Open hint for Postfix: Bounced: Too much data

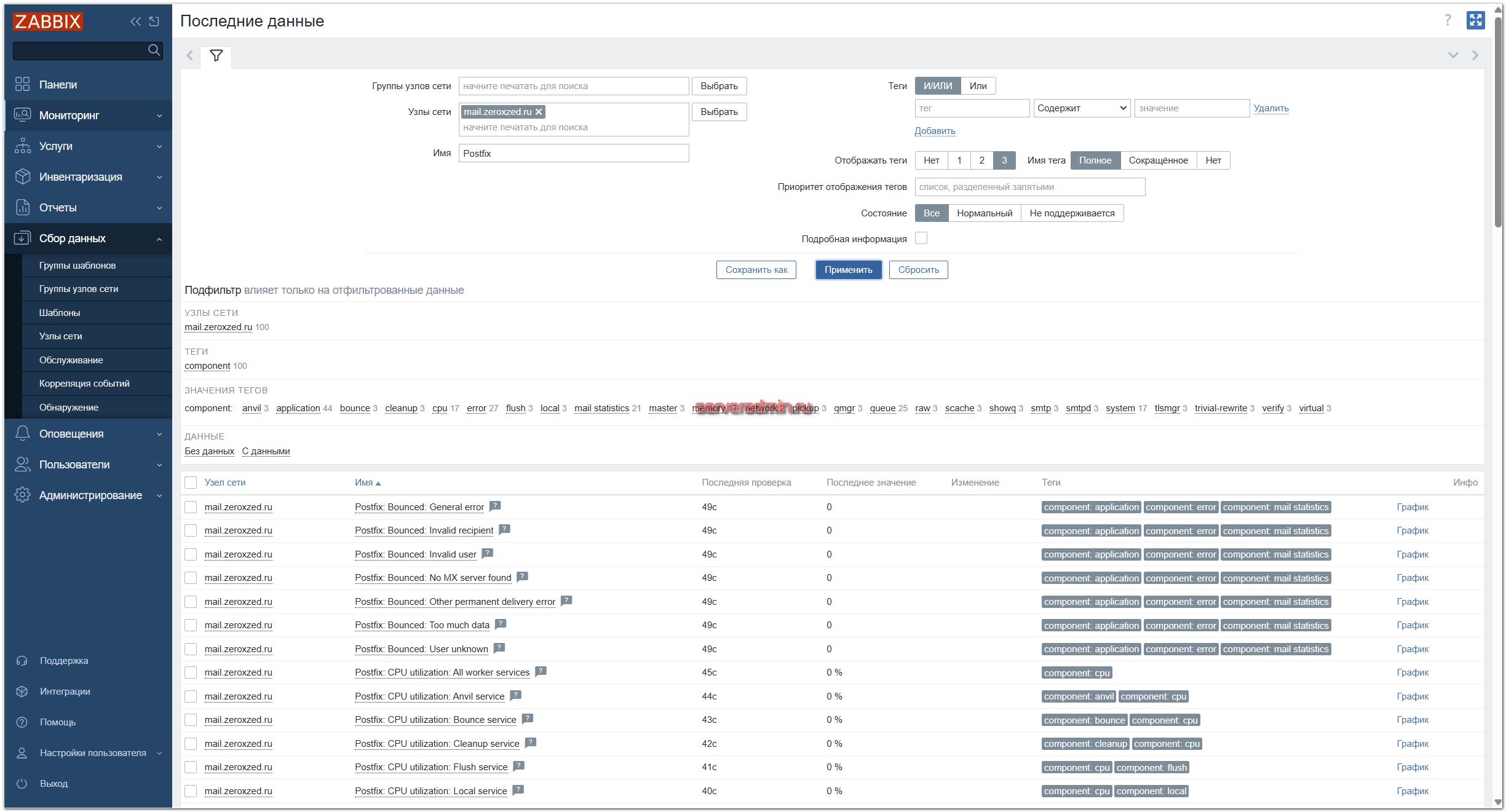pyautogui.click(x=500, y=624)
